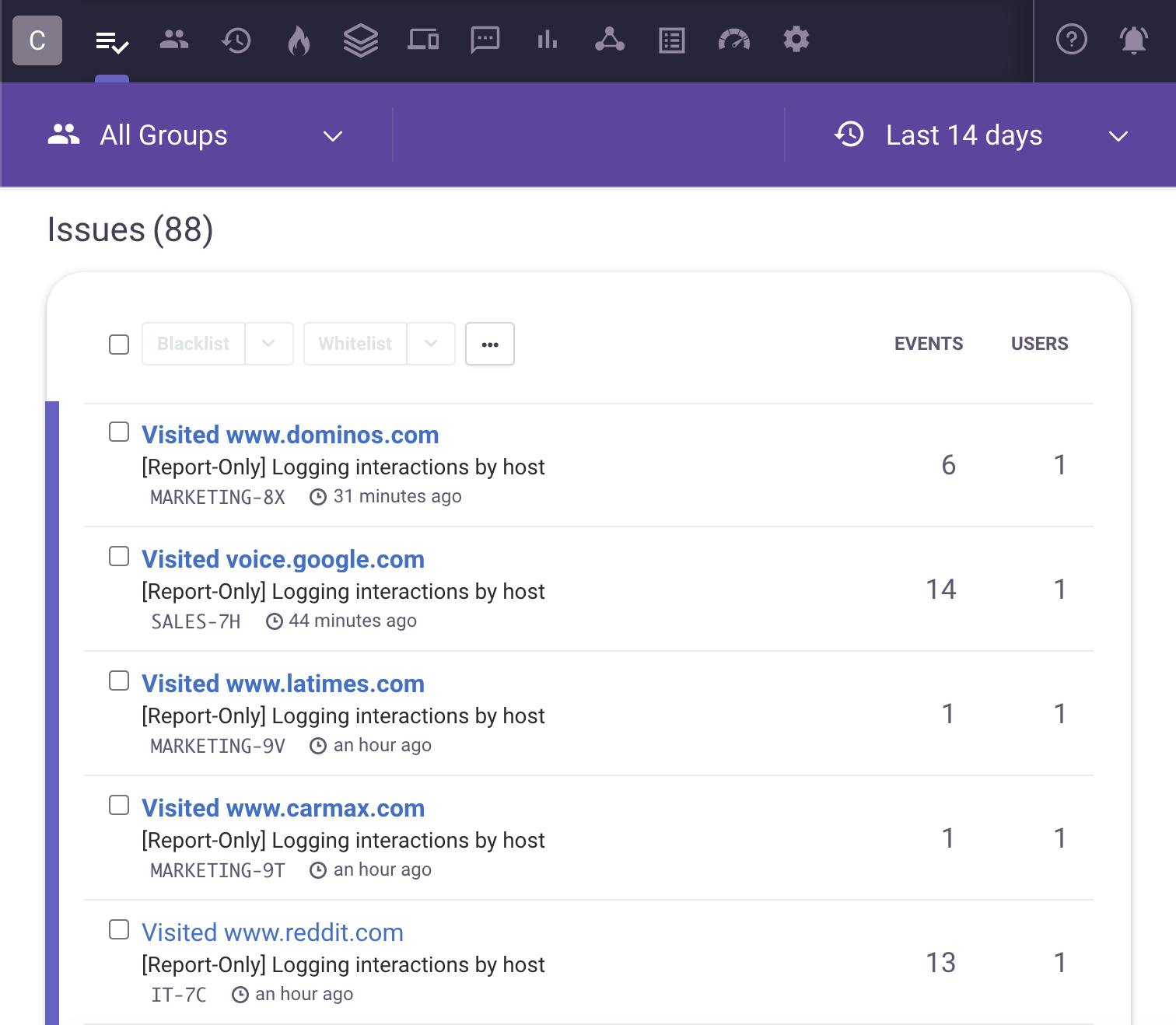Open the Visited www.reddit.com issue
Screen dimensions: 1176x1025
(272, 932)
